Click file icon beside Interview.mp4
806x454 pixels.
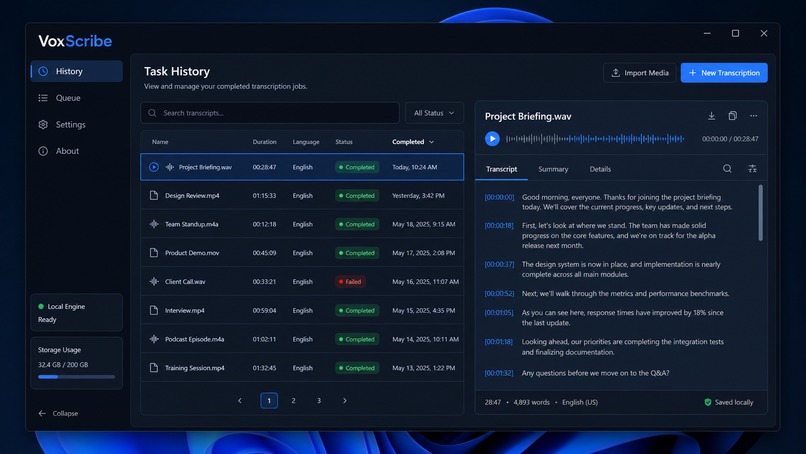click(x=154, y=310)
